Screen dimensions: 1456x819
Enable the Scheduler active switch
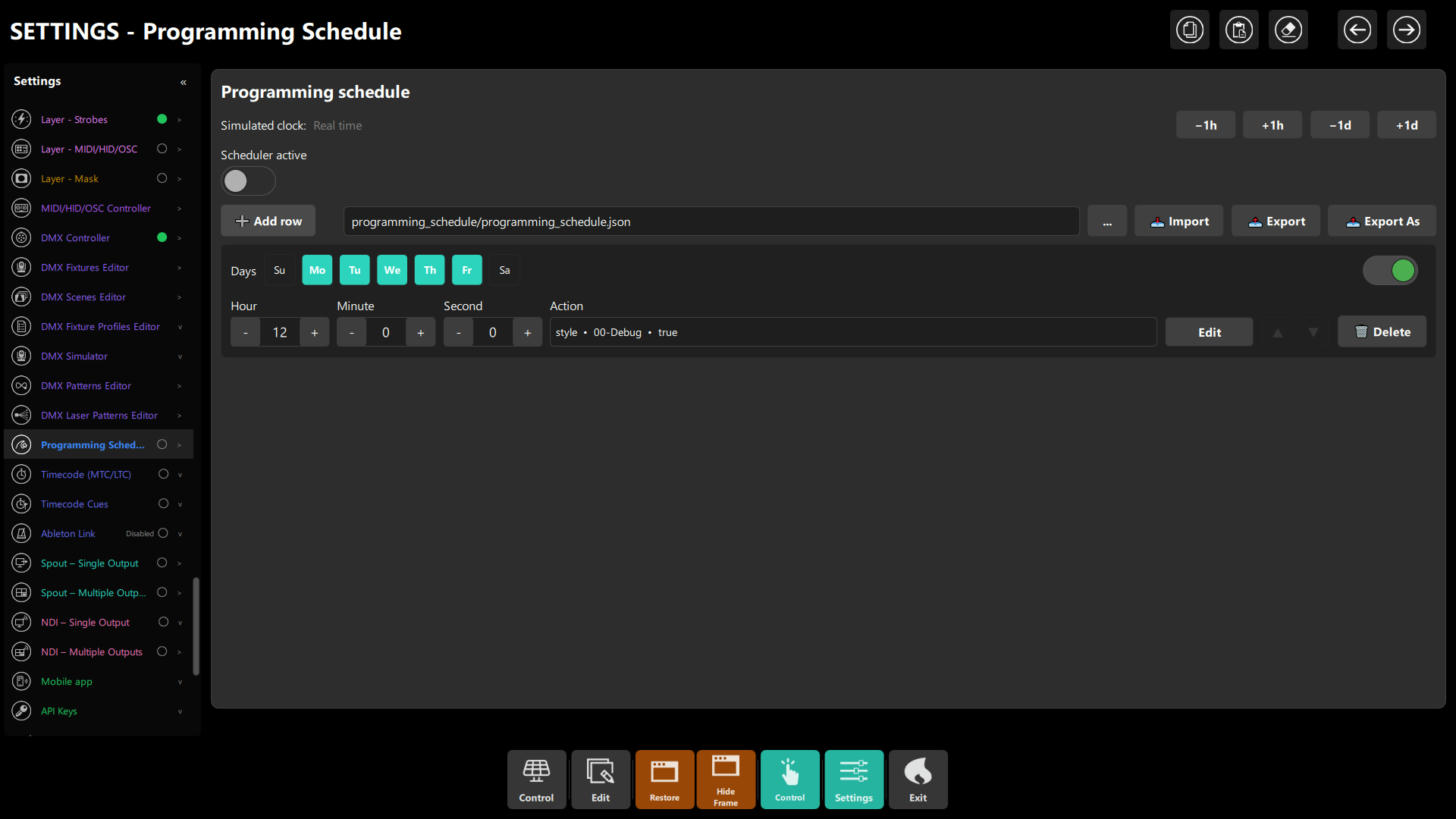click(248, 181)
